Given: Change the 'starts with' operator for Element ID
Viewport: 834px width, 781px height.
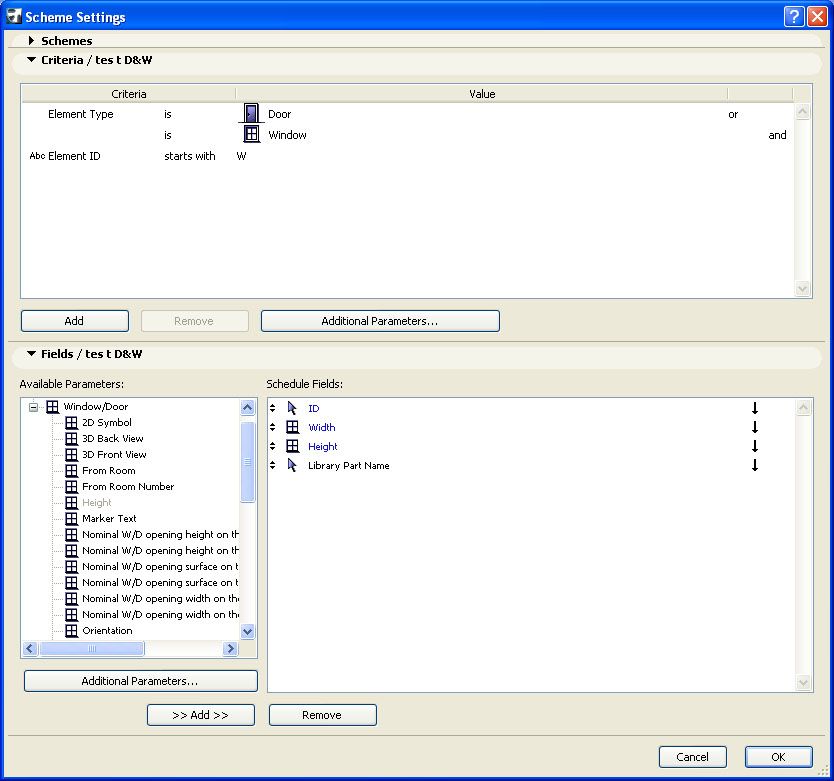Looking at the screenshot, I should (x=190, y=156).
